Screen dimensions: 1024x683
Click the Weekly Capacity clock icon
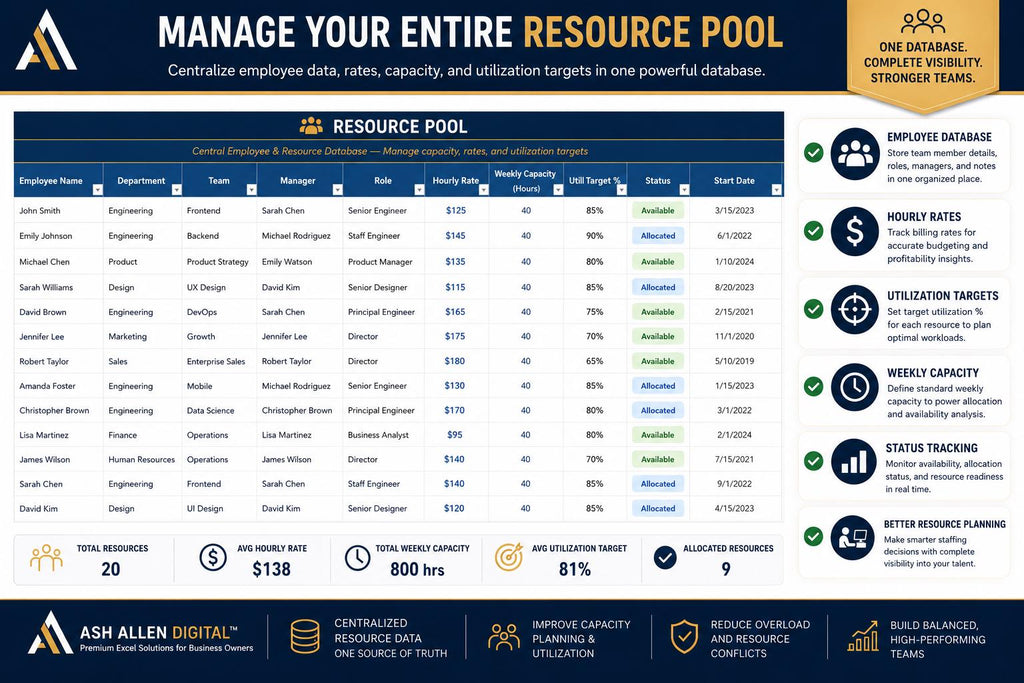(855, 387)
